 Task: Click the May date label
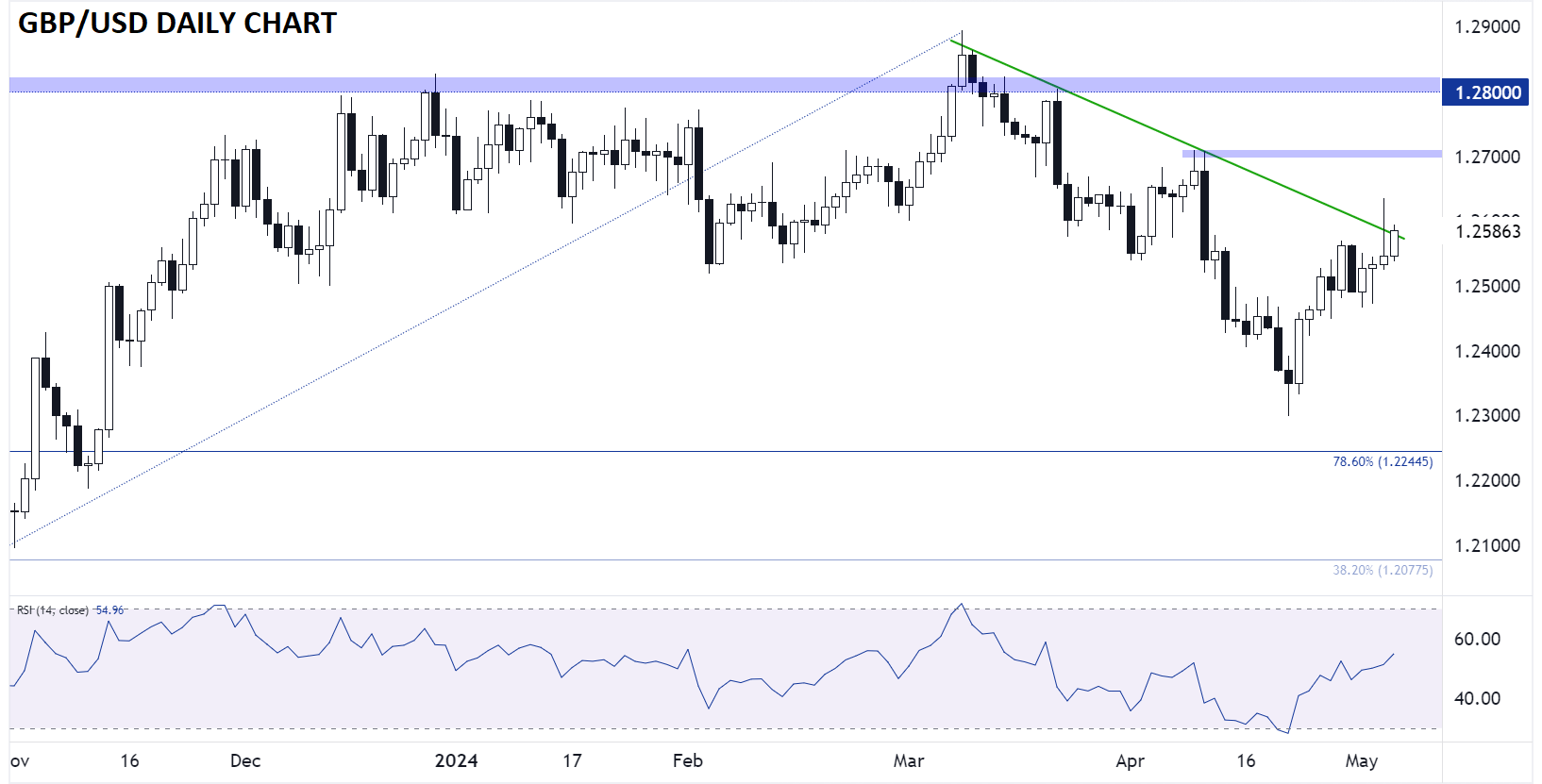click(1362, 760)
